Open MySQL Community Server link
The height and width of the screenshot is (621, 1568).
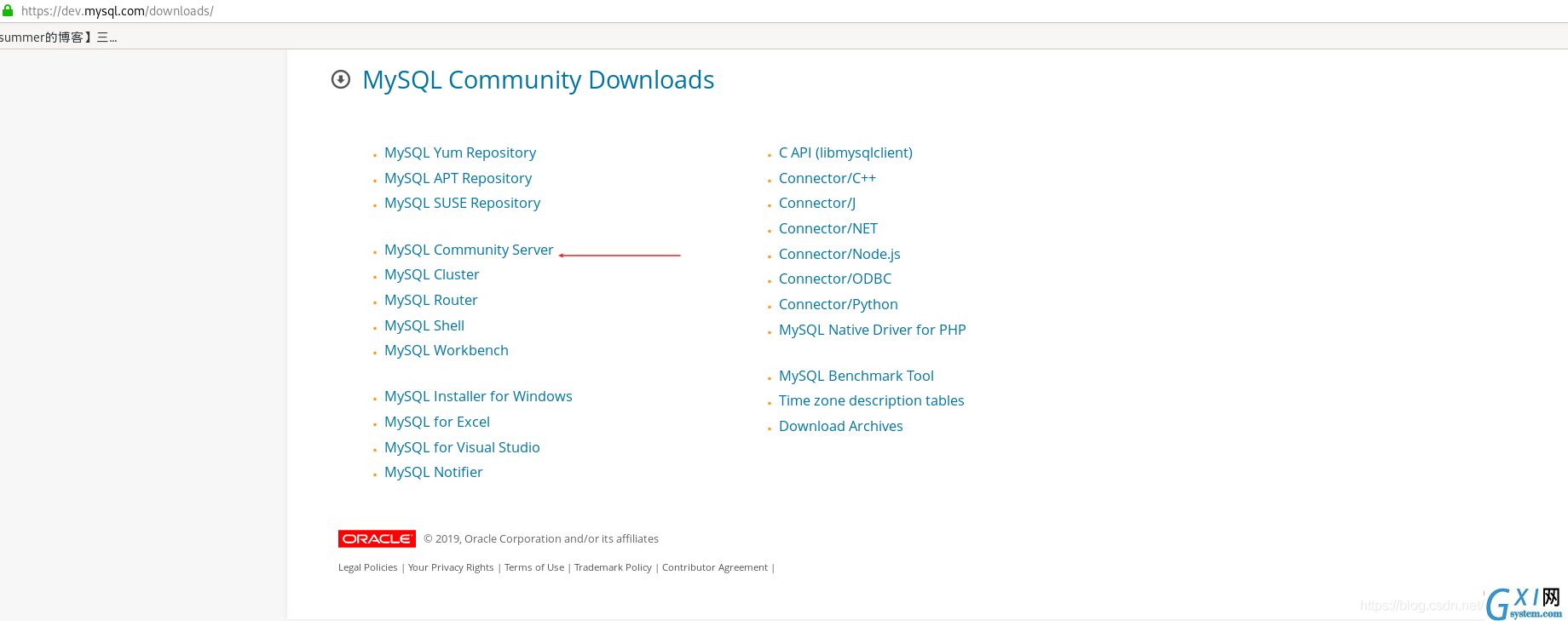[469, 250]
